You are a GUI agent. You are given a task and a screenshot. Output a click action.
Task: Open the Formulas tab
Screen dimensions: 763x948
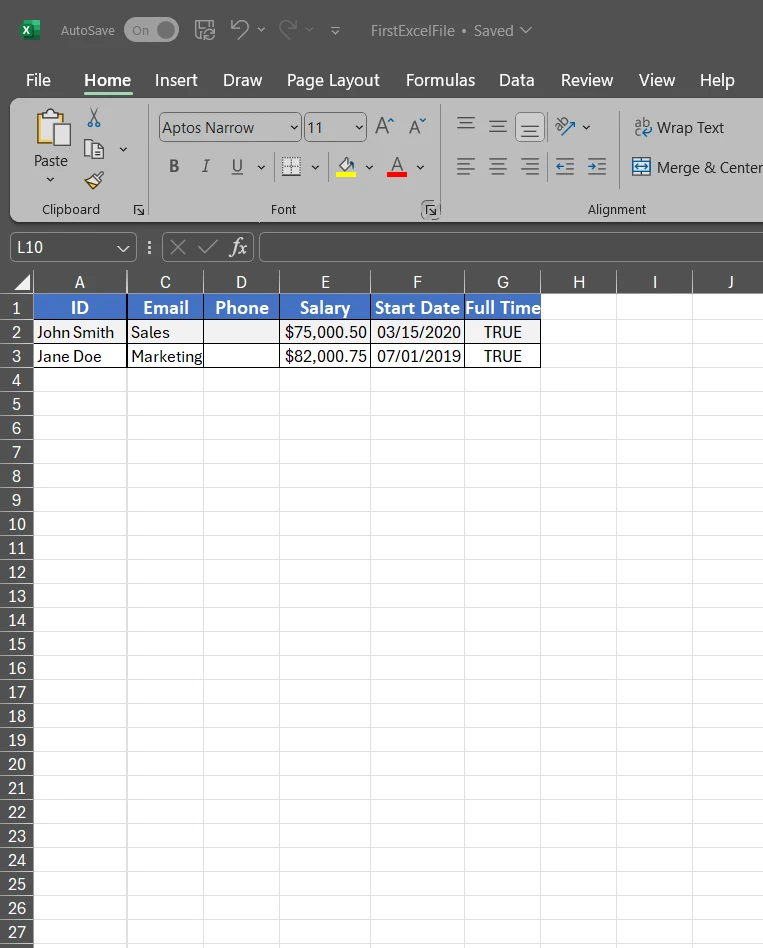tap(440, 80)
